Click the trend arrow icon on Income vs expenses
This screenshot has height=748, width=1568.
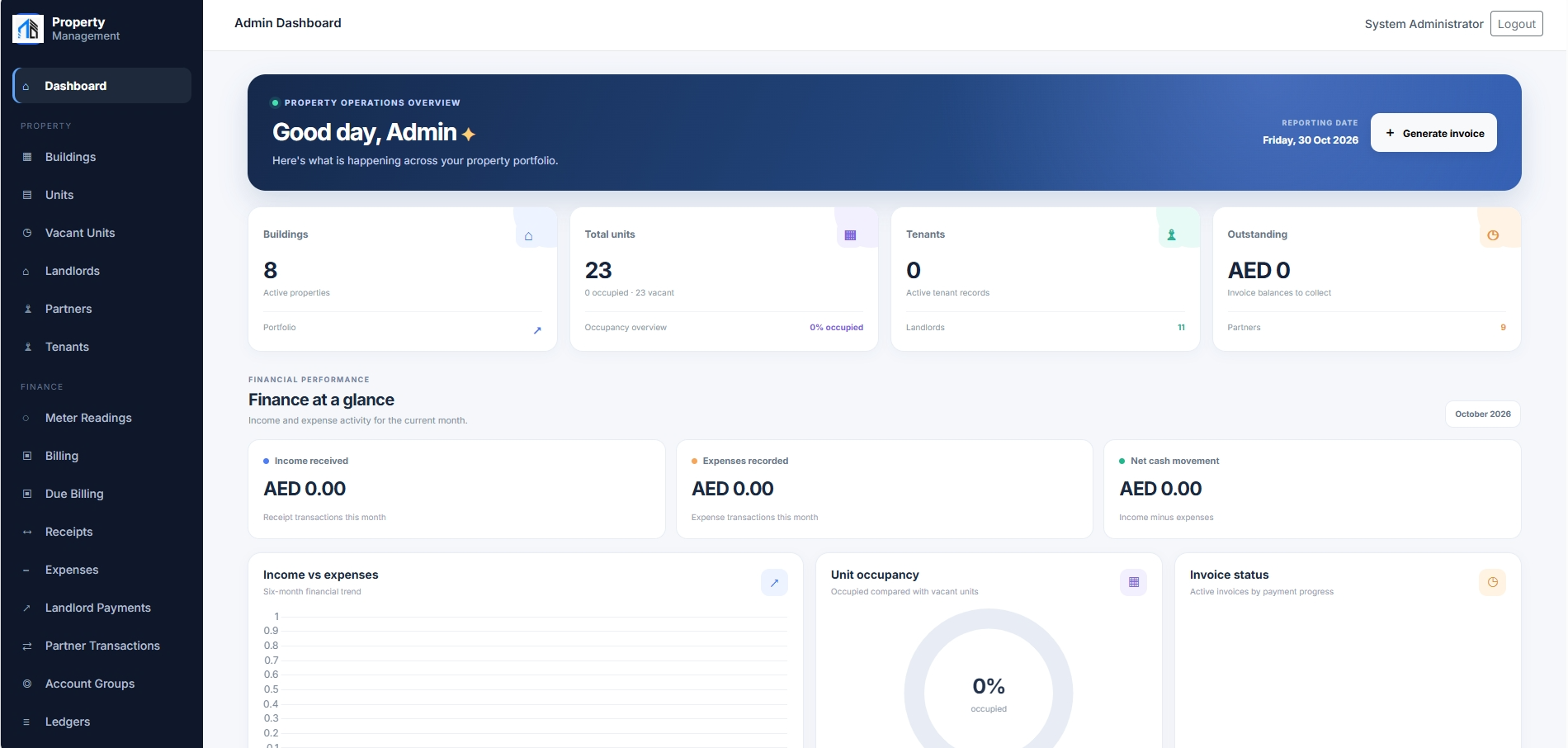[774, 582]
